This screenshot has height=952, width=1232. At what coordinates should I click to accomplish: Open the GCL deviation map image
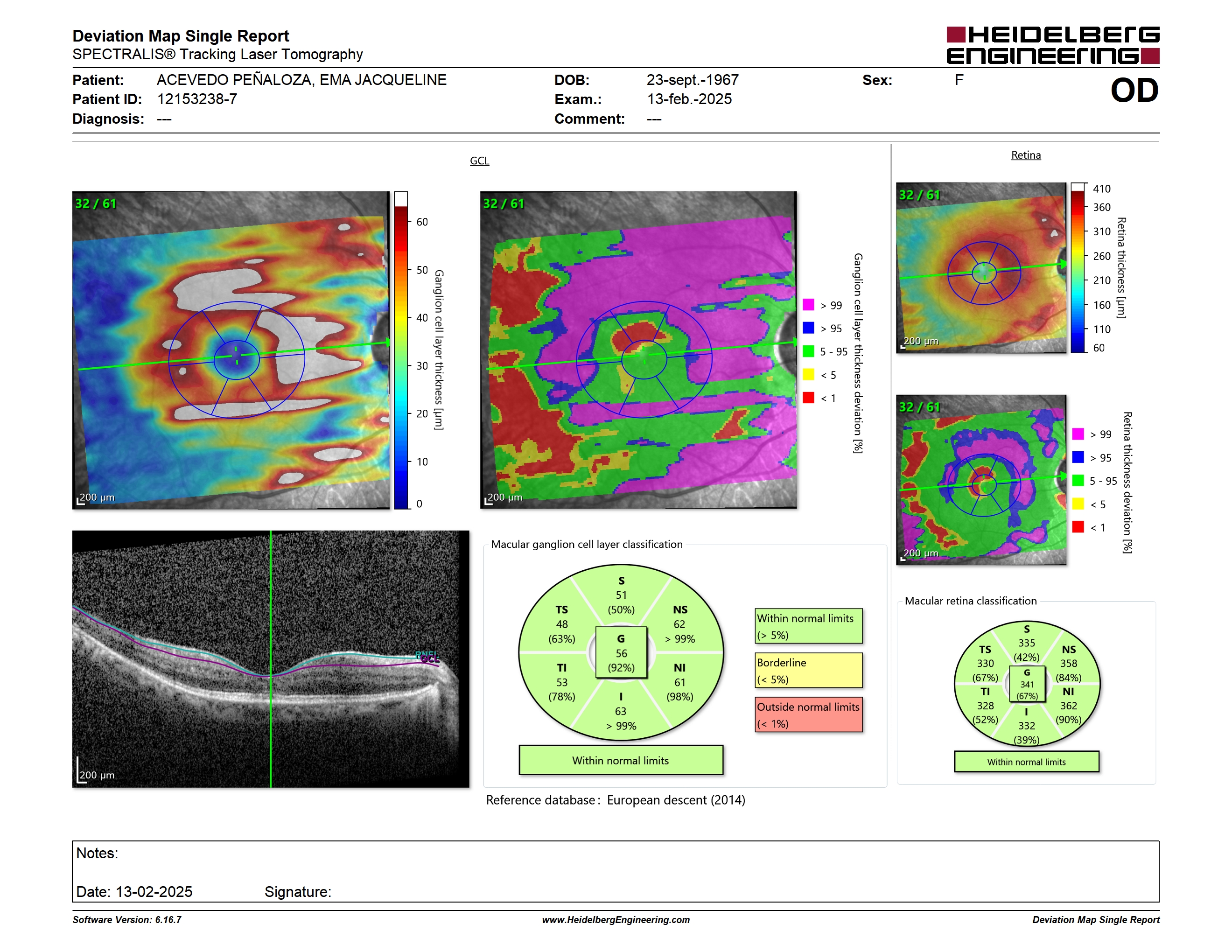(x=638, y=350)
